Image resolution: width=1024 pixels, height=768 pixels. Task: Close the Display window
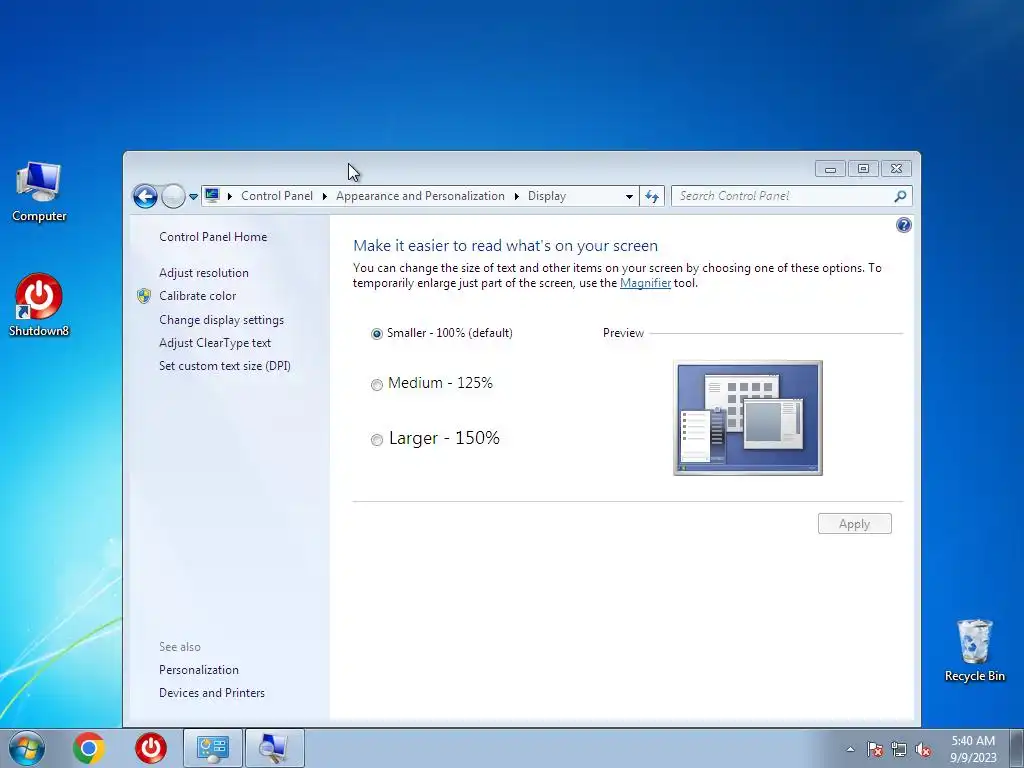[896, 169]
